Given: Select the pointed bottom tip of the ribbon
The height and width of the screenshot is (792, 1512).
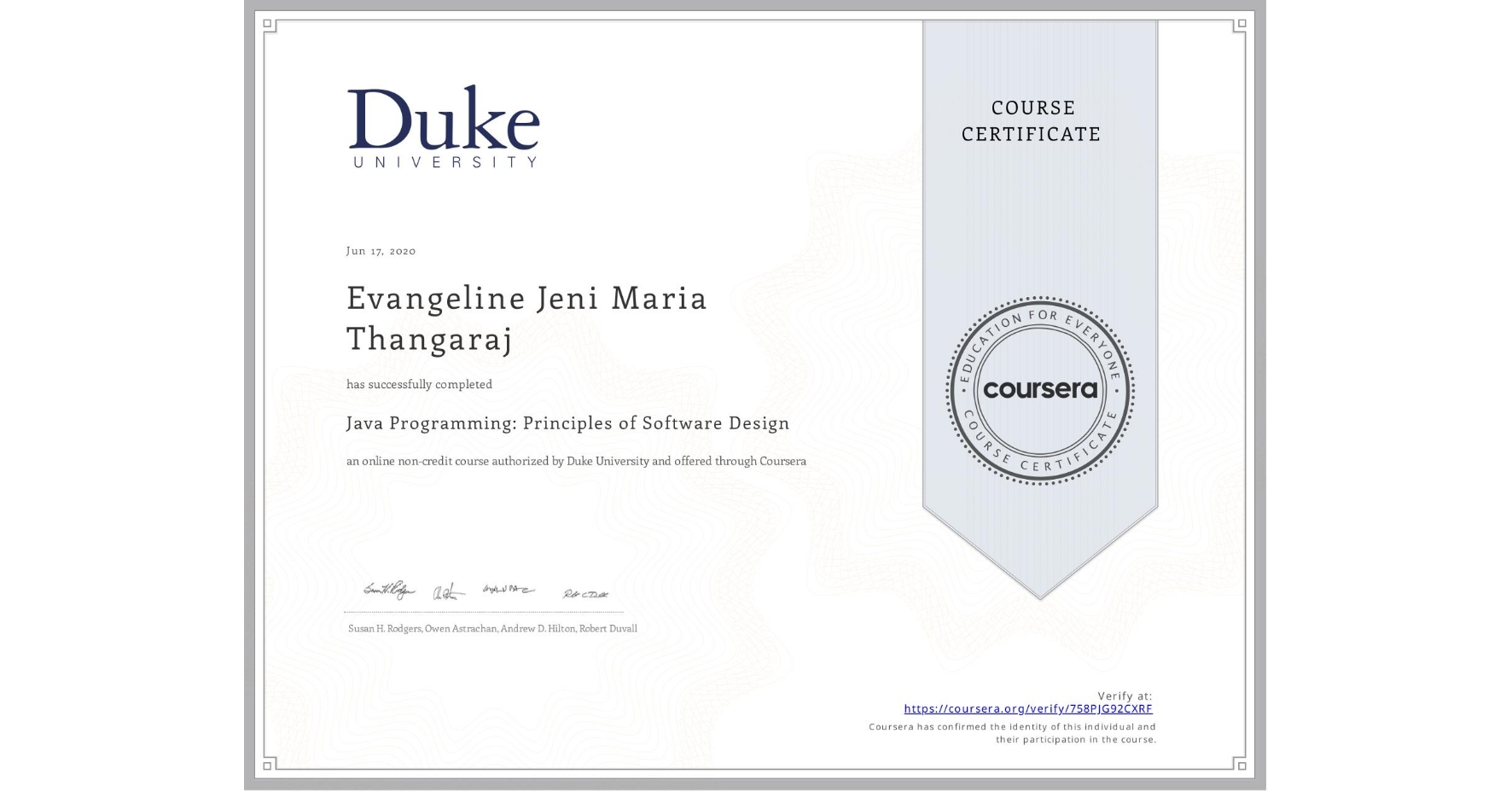Looking at the screenshot, I should coord(1039,589).
